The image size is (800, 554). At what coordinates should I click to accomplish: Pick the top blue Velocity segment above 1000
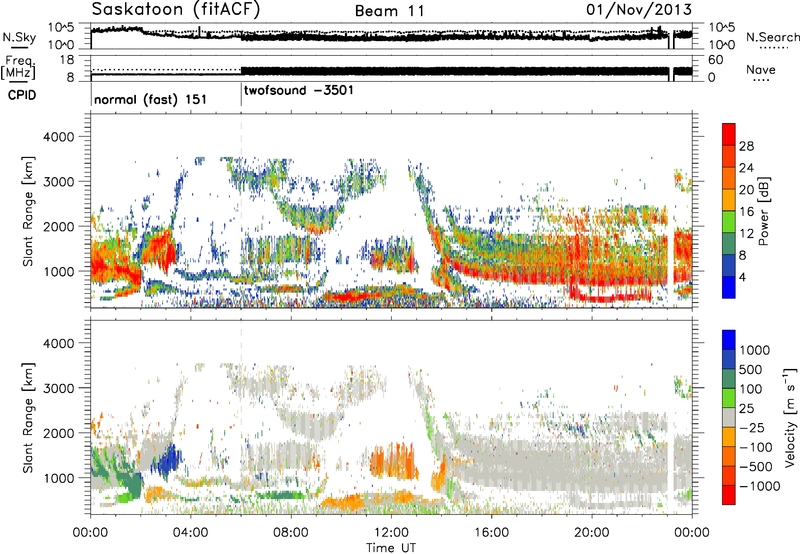(x=729, y=340)
